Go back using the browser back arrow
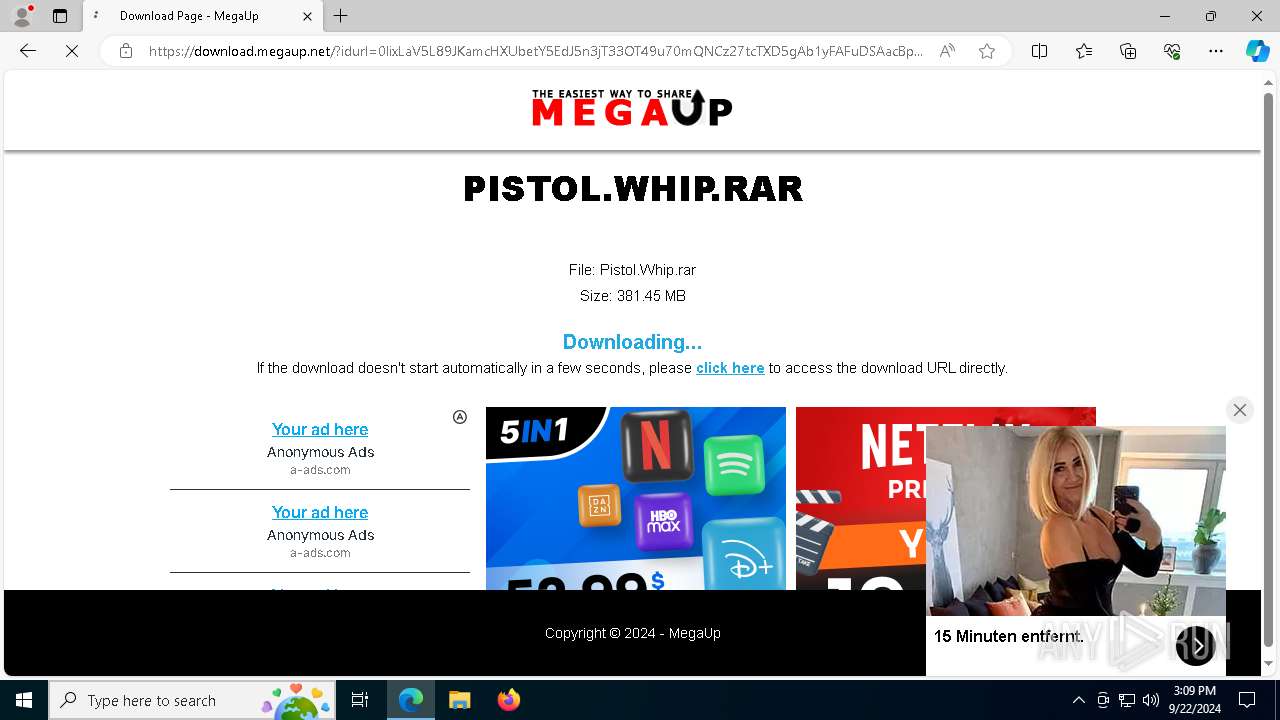1280x720 pixels. (28, 51)
